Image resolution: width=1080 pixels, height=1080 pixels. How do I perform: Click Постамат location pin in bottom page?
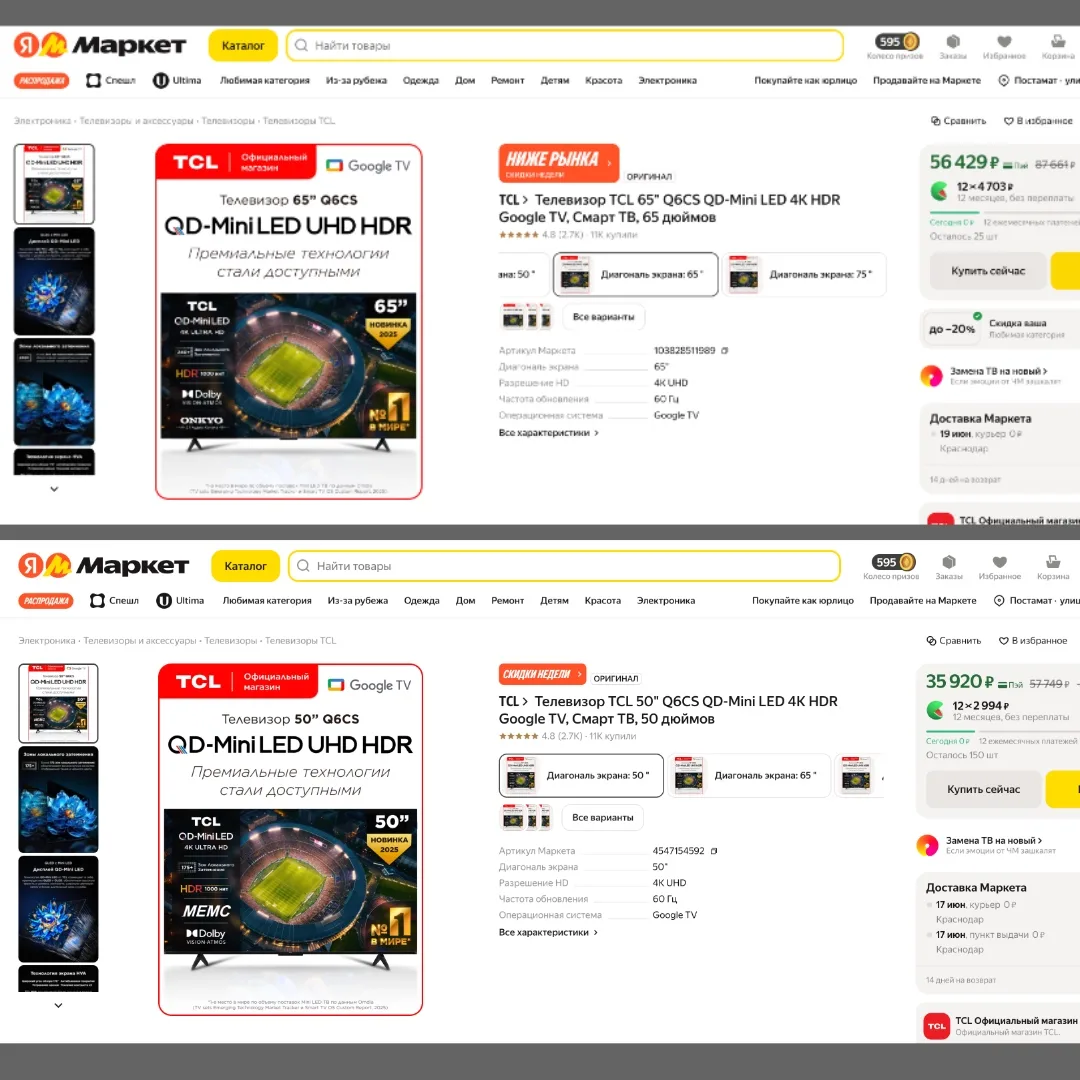tap(999, 601)
